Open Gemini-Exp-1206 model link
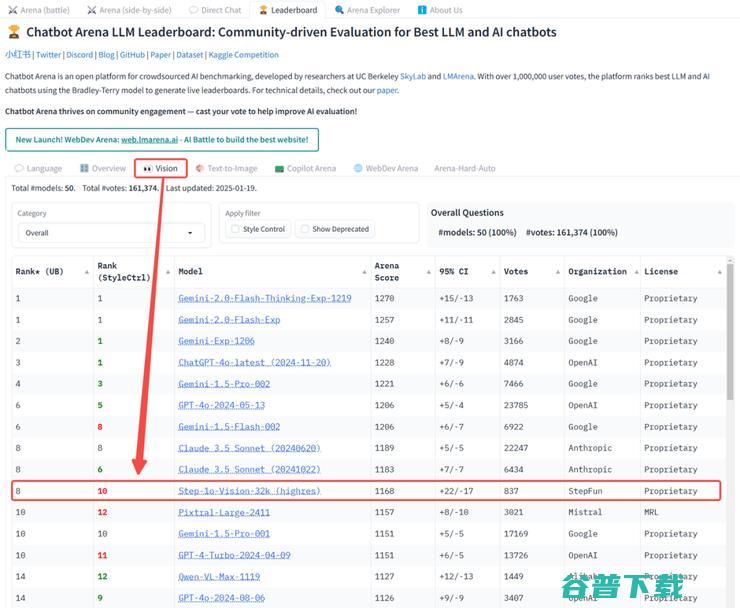The image size is (740, 608). click(x=217, y=341)
